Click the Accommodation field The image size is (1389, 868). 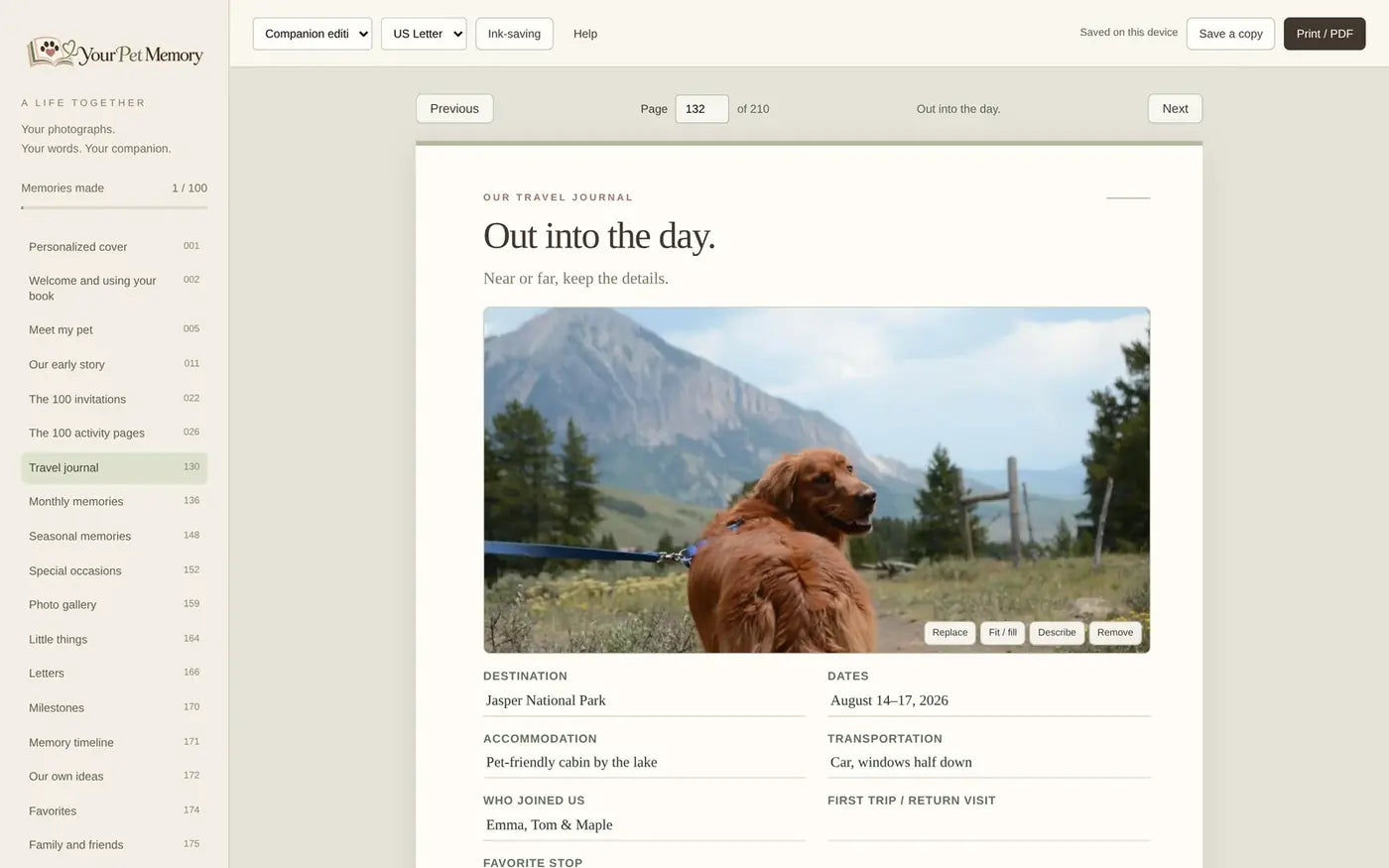click(x=644, y=763)
